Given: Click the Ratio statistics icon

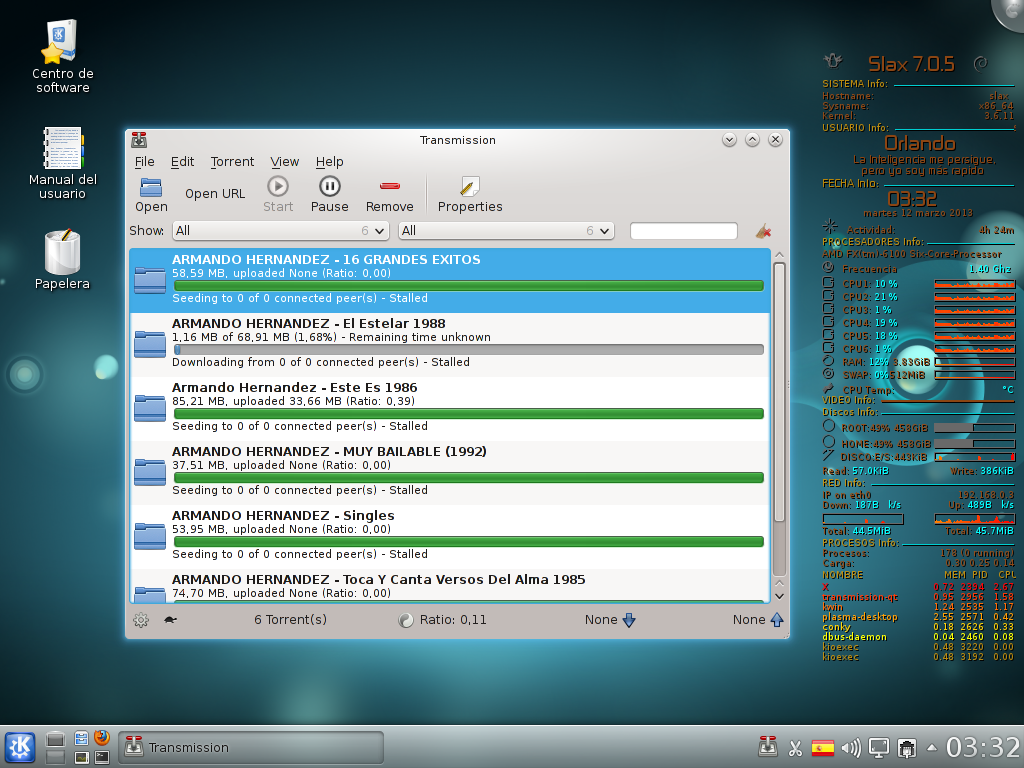Looking at the screenshot, I should (x=406, y=620).
